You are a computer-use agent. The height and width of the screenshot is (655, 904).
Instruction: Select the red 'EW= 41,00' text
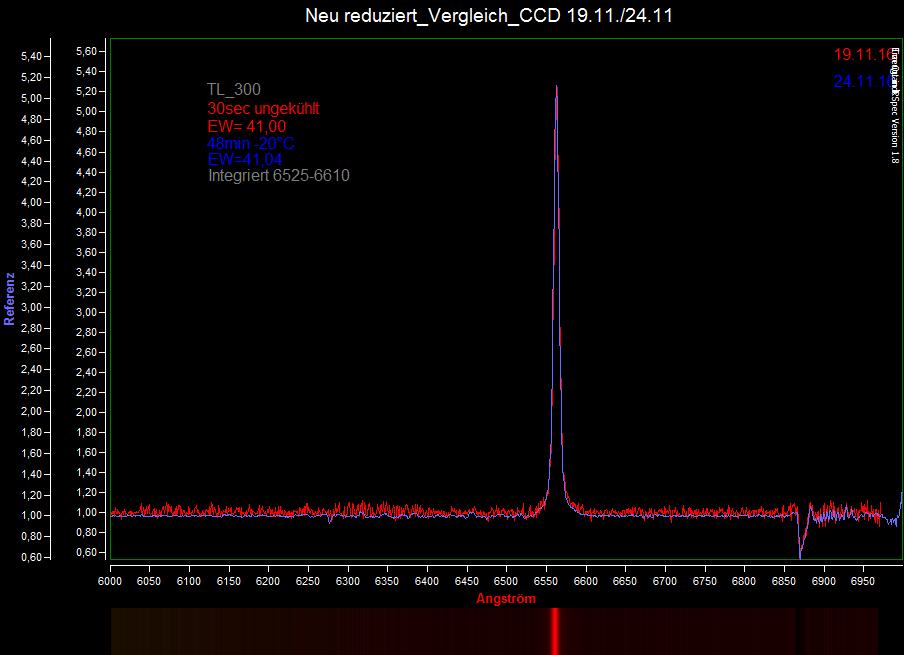click(247, 125)
